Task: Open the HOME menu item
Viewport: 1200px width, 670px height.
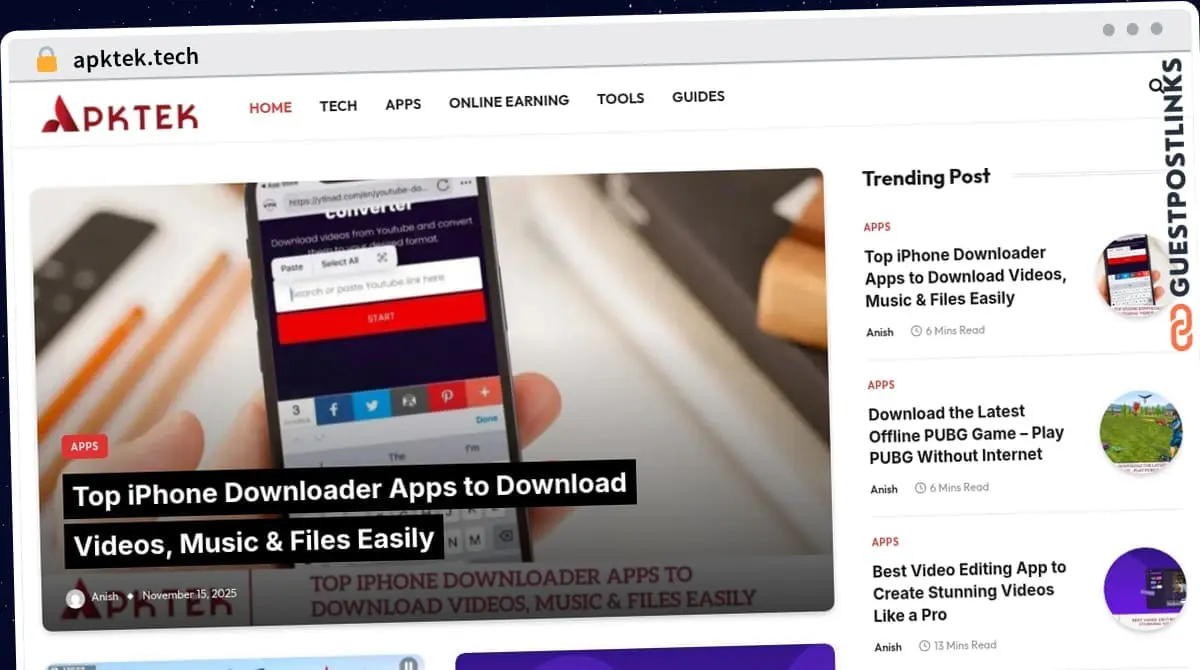Action: [x=270, y=107]
